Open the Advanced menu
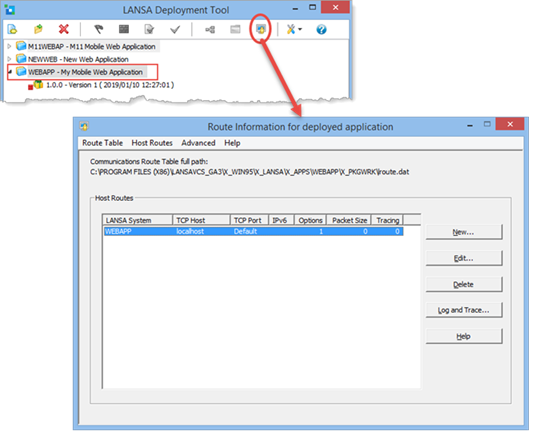 pos(198,143)
